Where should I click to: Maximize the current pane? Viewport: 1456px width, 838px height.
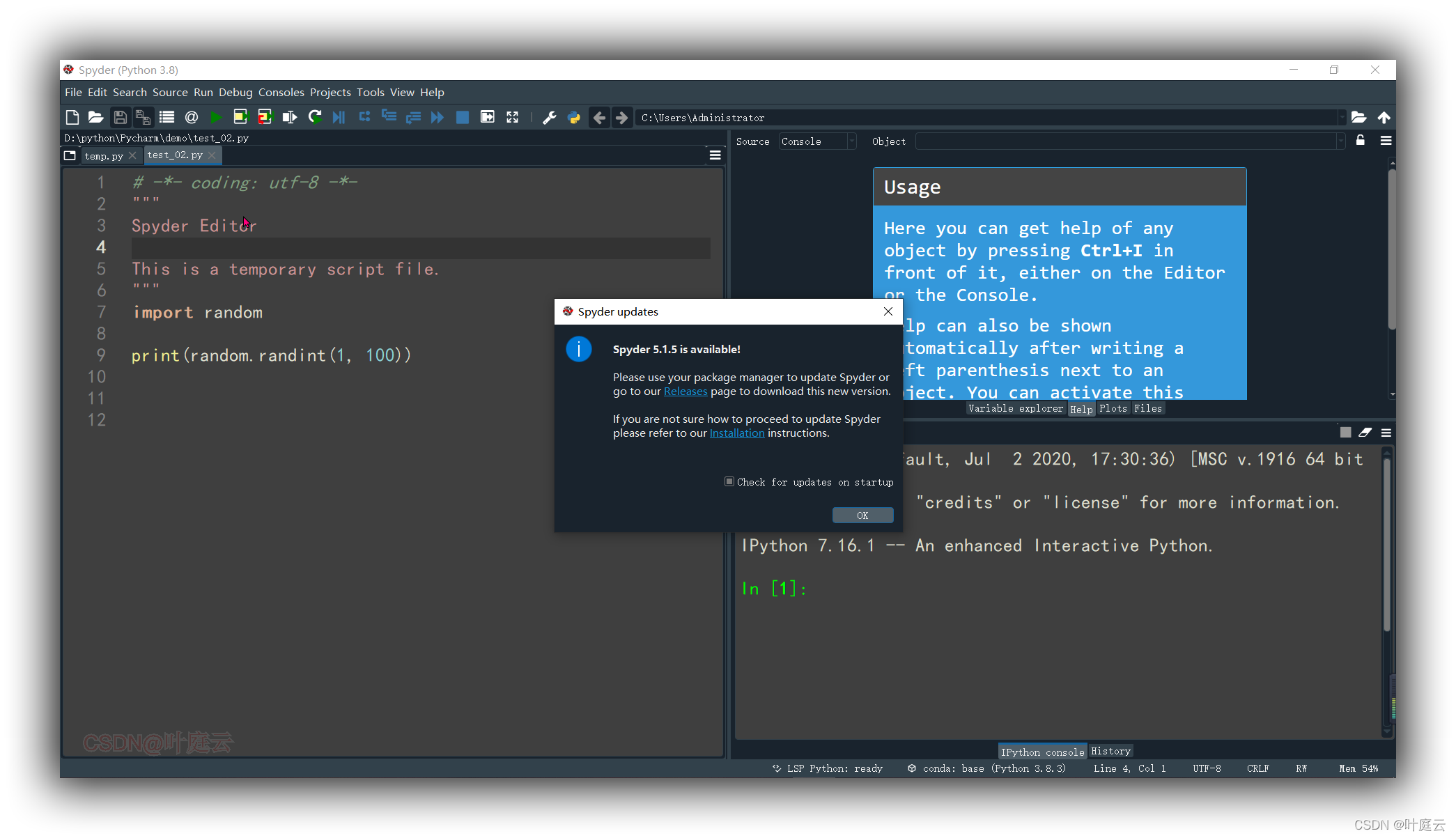point(512,117)
